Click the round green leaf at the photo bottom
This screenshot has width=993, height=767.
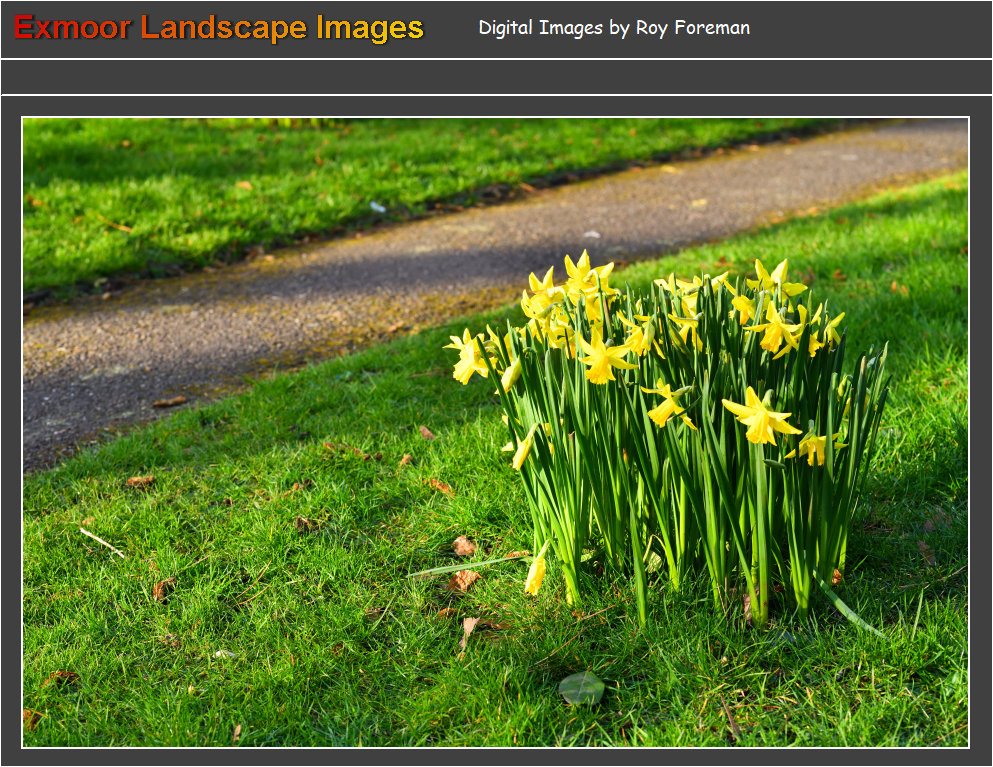581,688
